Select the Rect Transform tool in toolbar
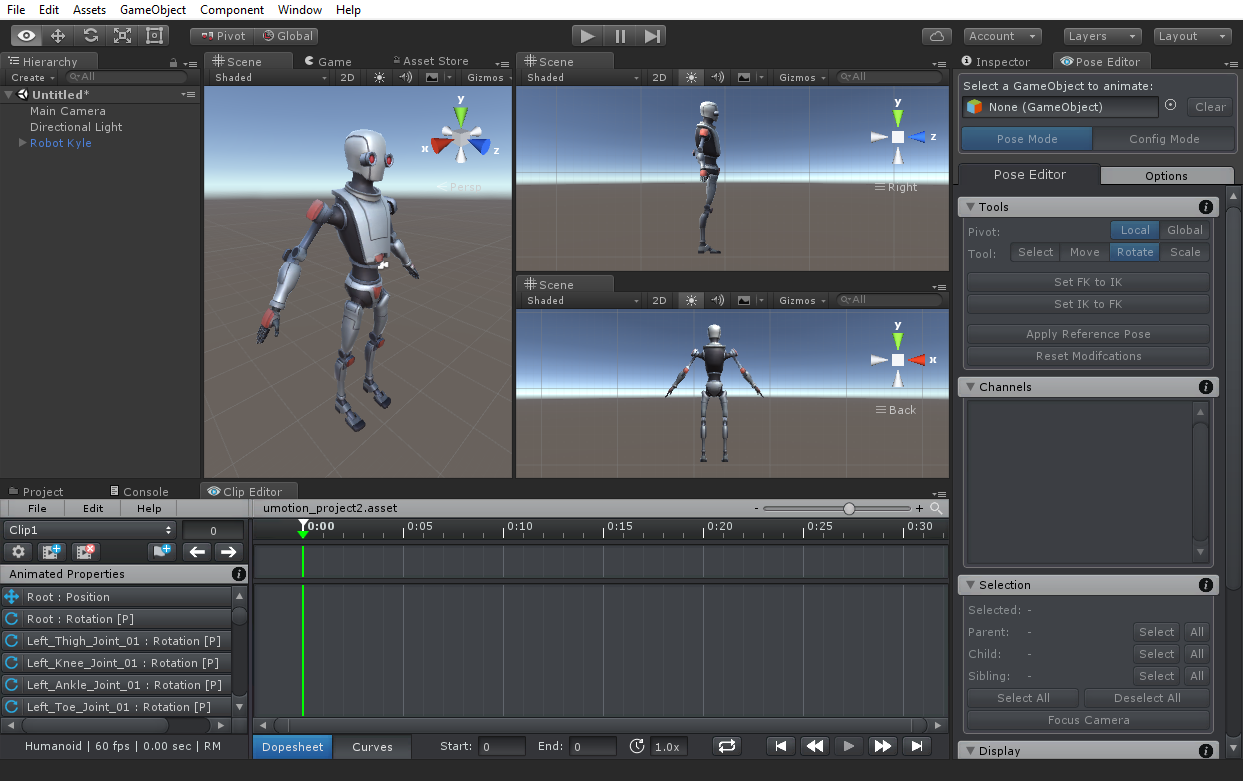The width and height of the screenshot is (1243, 781). (154, 36)
